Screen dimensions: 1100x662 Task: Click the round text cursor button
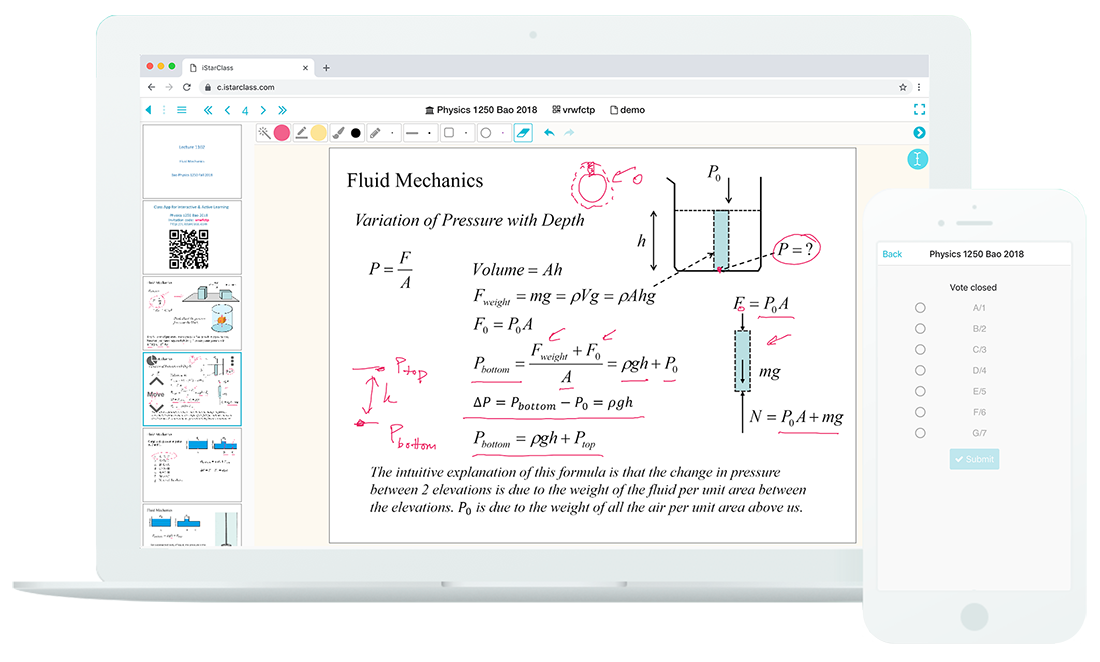(918, 159)
